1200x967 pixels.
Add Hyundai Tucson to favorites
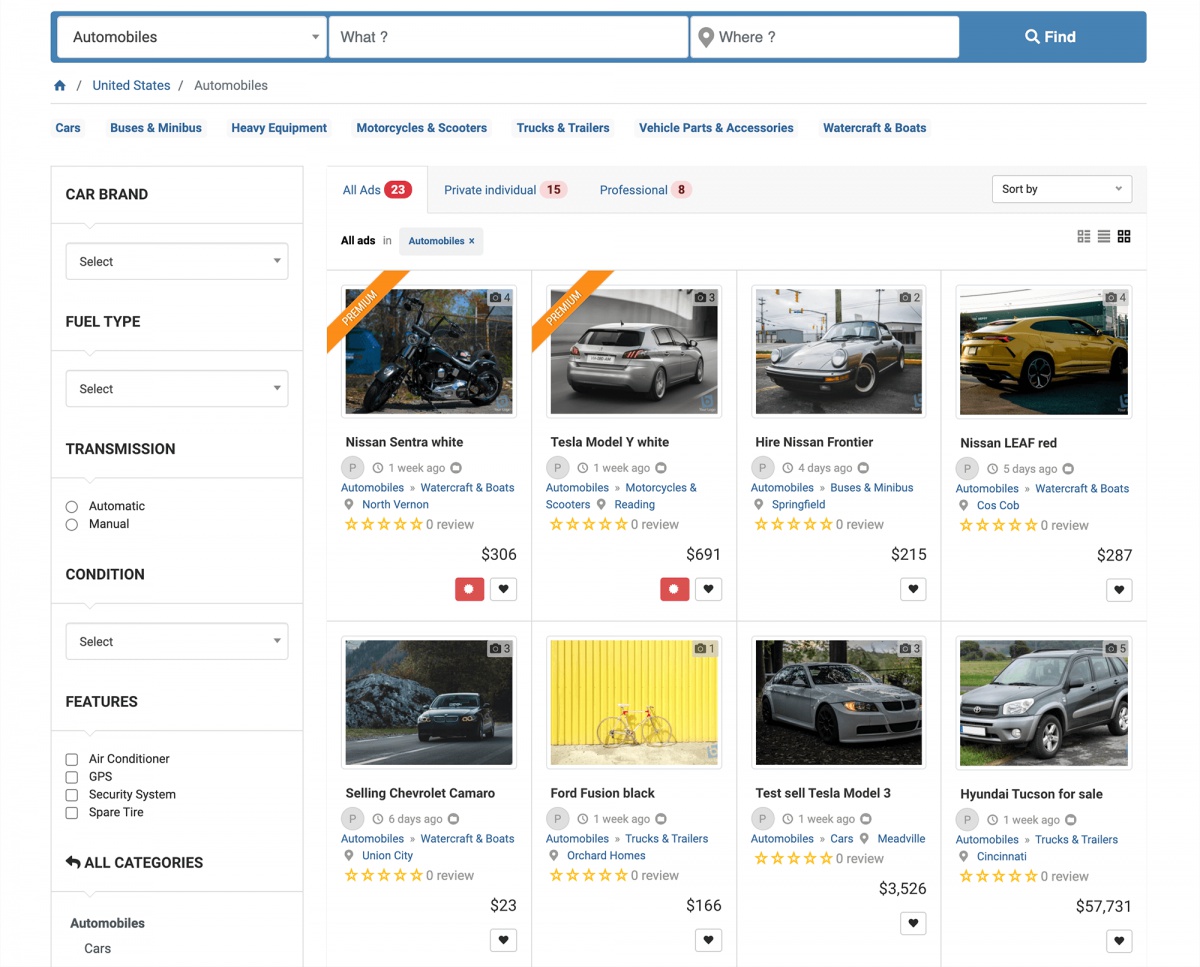pos(1119,940)
